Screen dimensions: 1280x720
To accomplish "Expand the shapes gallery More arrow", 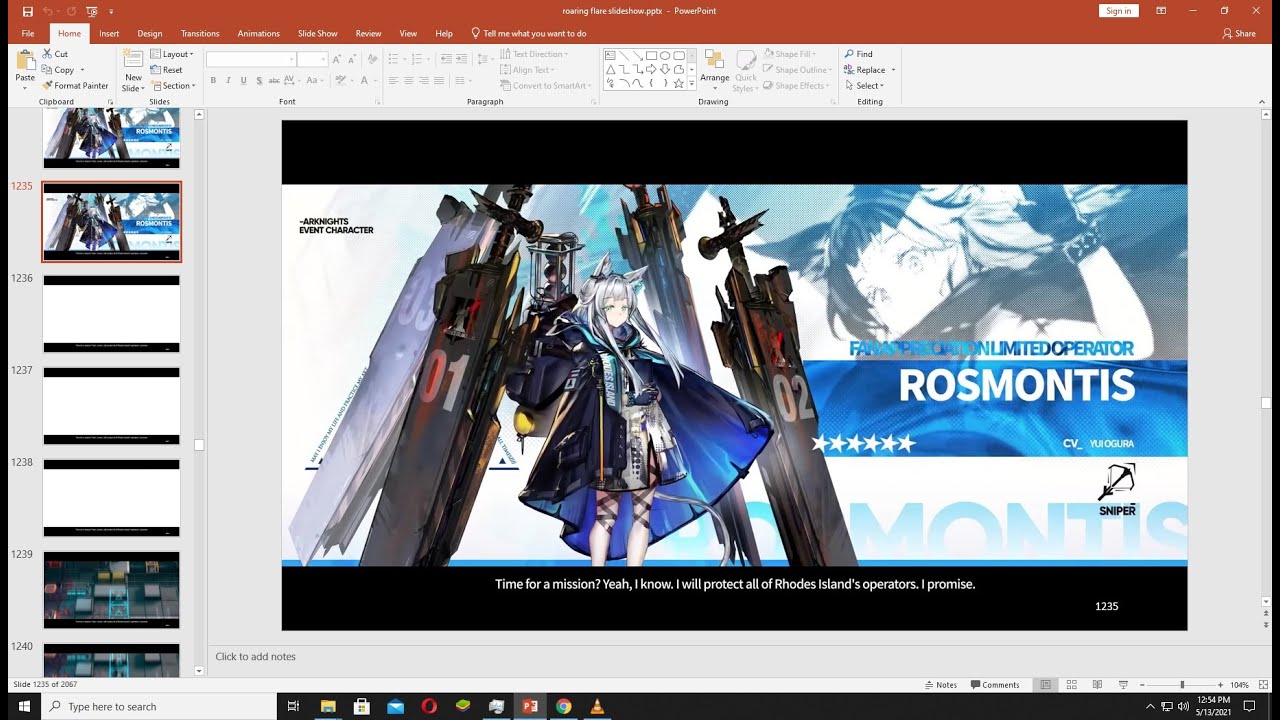I will tap(692, 85).
